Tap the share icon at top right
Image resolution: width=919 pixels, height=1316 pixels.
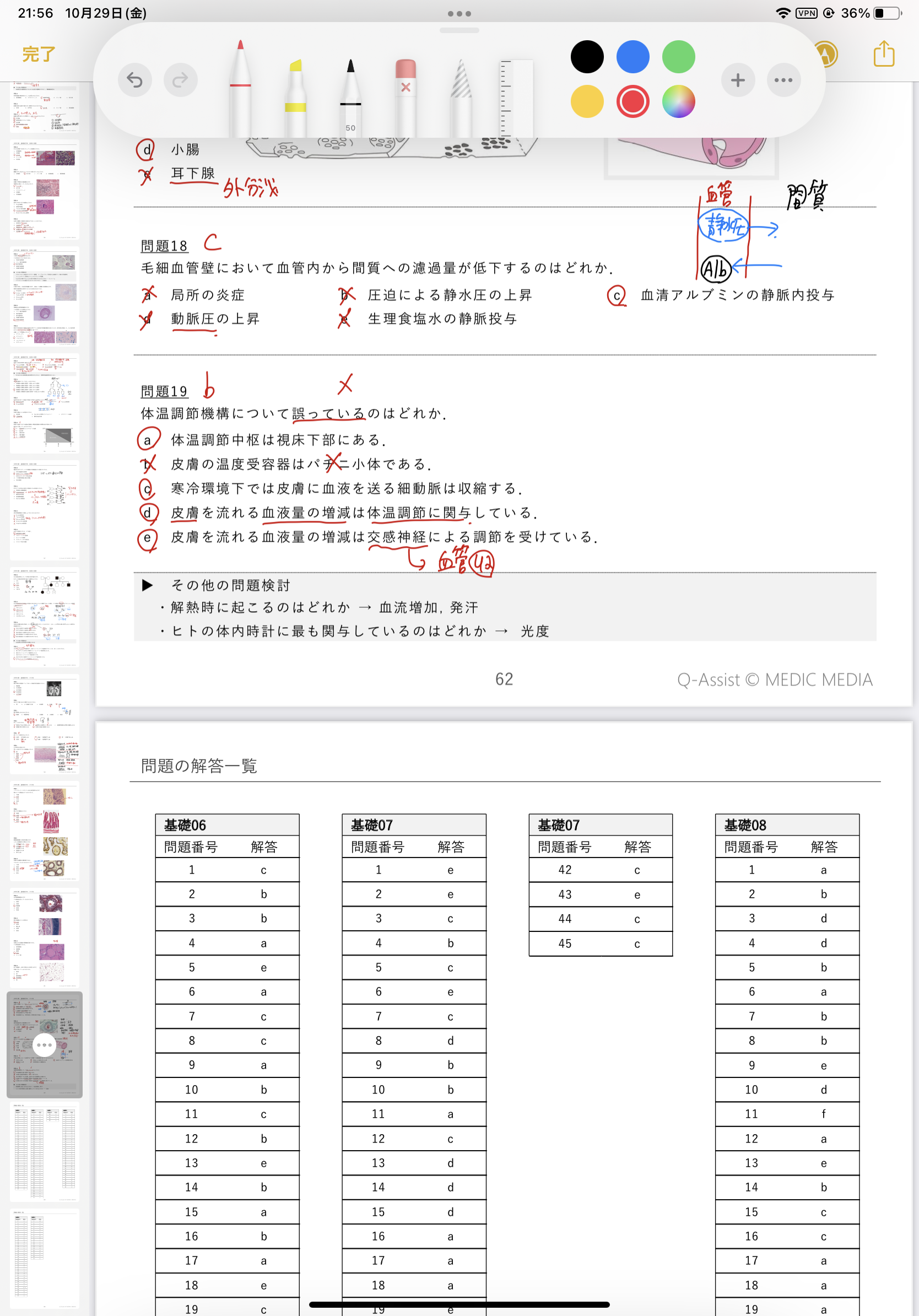[x=884, y=54]
